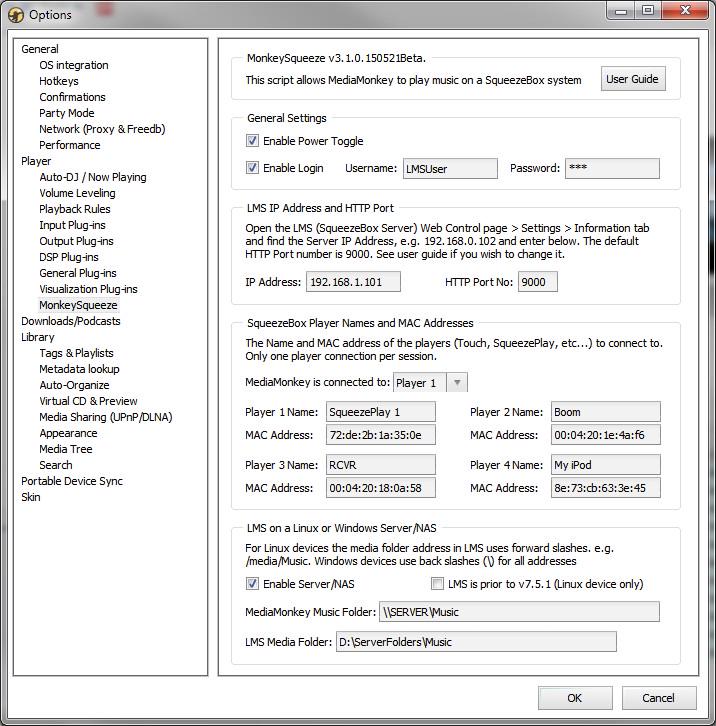The height and width of the screenshot is (726, 716).
Task: Open DSP Plug-ins settings
Action: 69,257
